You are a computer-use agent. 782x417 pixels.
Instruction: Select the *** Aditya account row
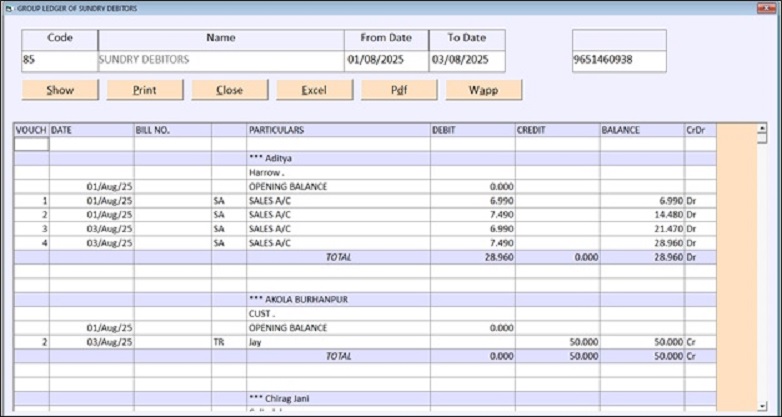point(365,159)
